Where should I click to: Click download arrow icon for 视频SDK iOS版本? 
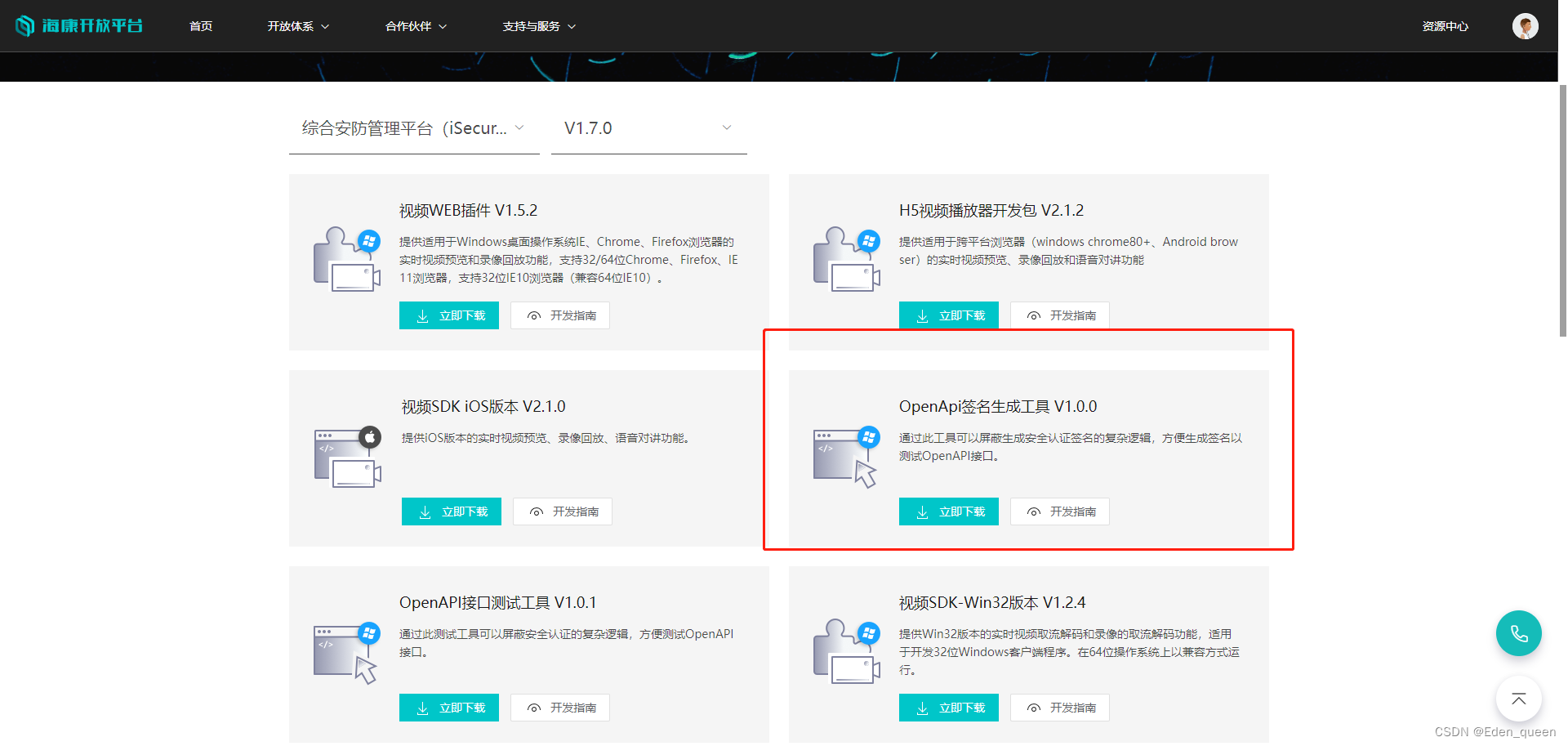[425, 512]
